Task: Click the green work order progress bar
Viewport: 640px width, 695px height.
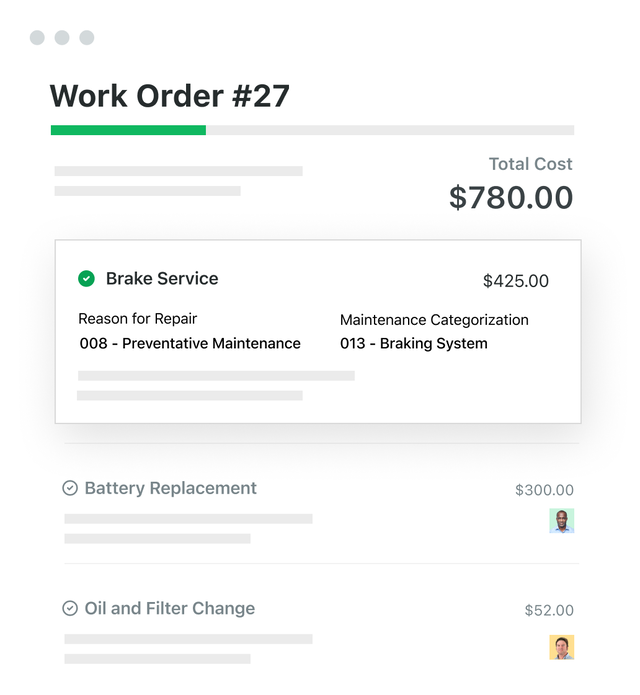Action: point(128,130)
